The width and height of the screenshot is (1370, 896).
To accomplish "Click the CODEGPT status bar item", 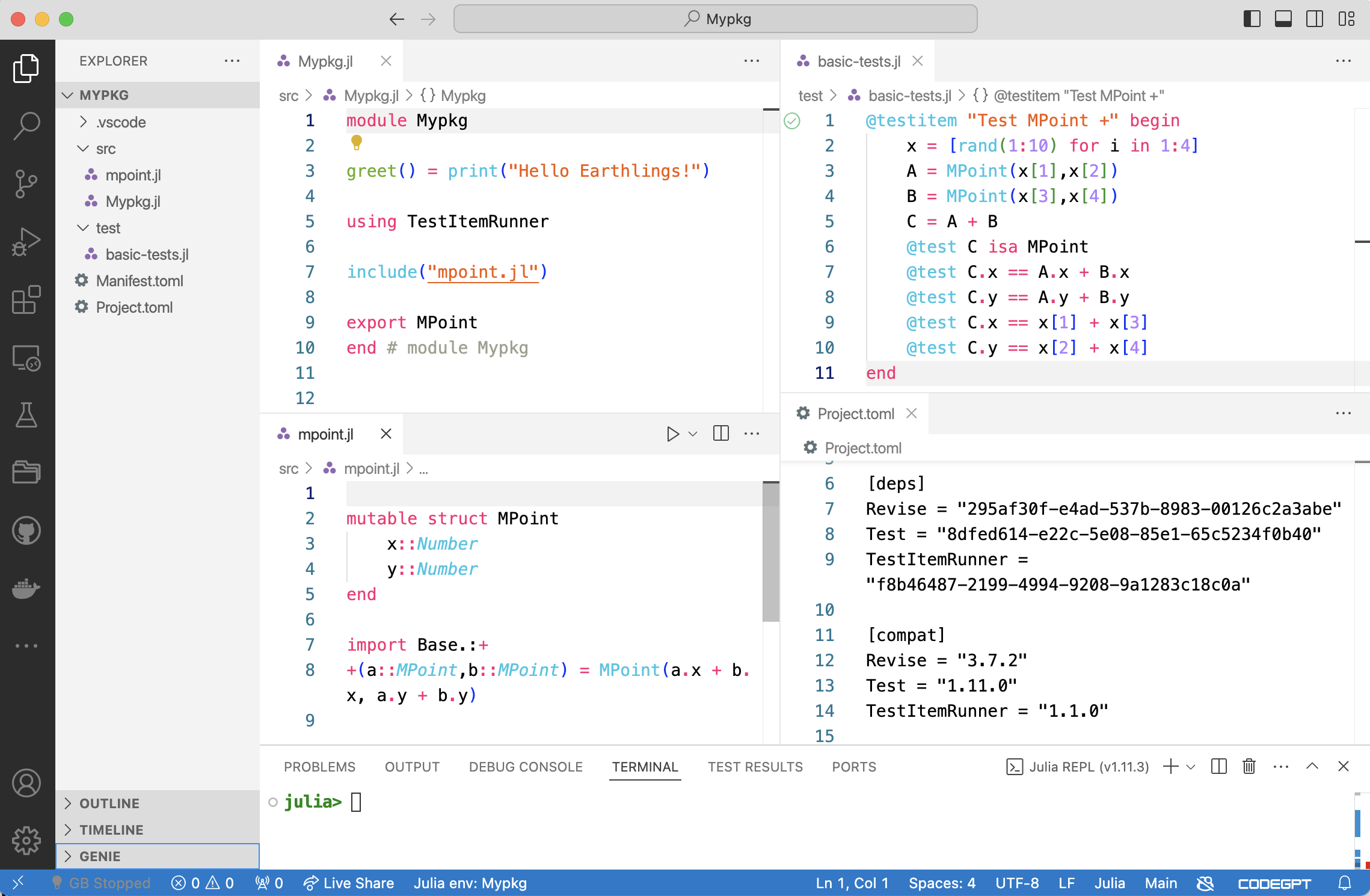I will point(1274,883).
